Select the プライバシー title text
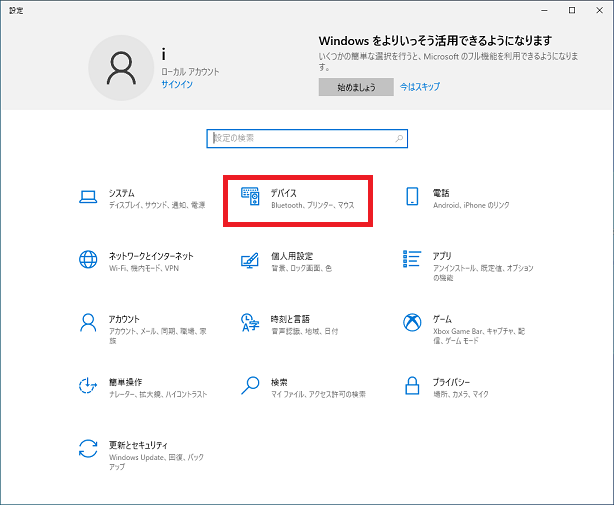The height and width of the screenshot is (505, 614). click(451, 382)
